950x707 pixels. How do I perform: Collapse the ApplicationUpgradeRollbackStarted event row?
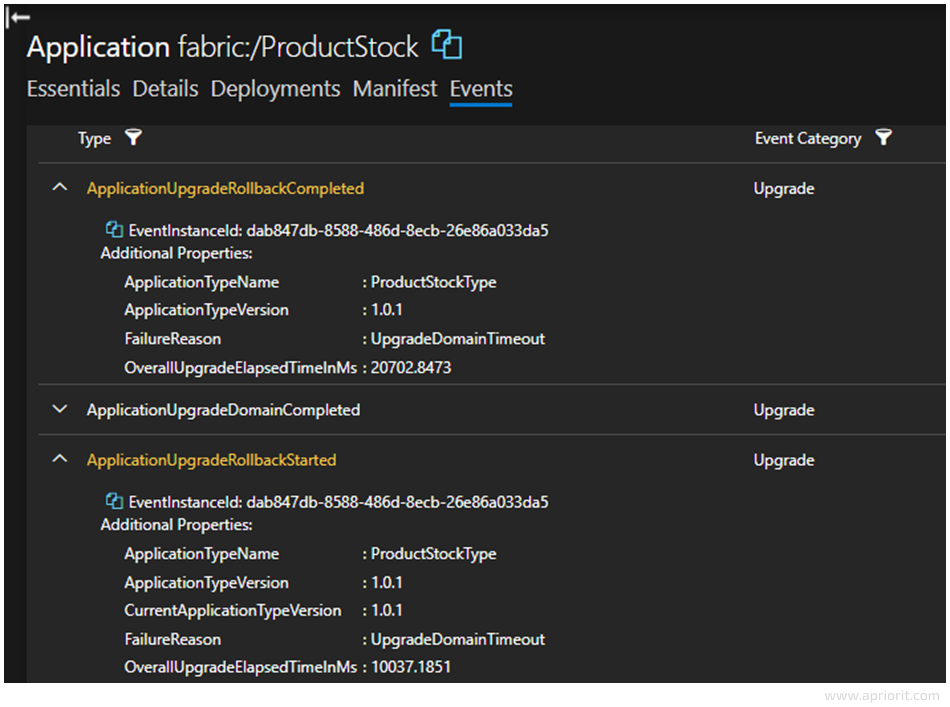[59, 459]
